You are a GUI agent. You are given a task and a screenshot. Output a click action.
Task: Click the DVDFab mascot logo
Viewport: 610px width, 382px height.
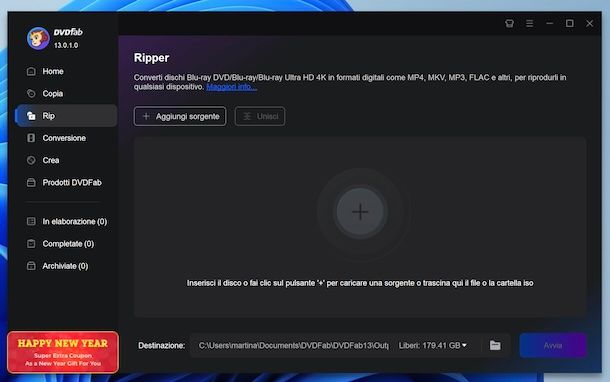(38, 39)
